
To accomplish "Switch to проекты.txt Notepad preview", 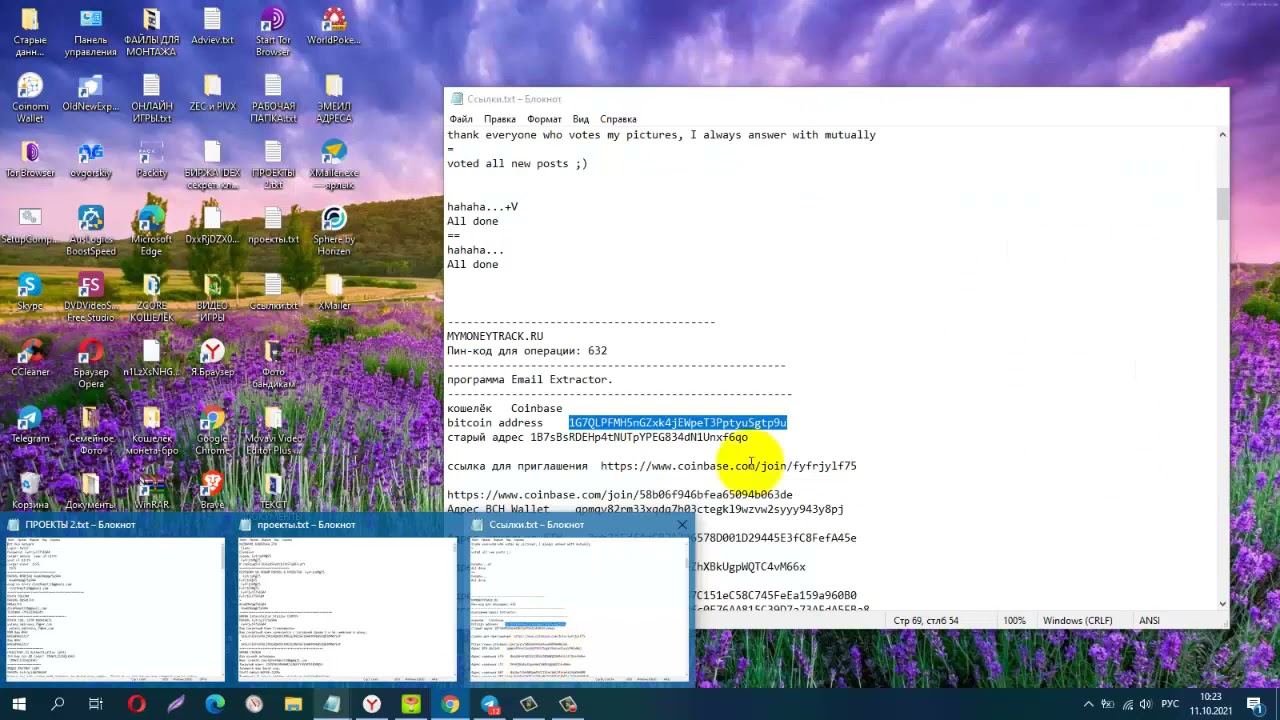I will coord(346,600).
